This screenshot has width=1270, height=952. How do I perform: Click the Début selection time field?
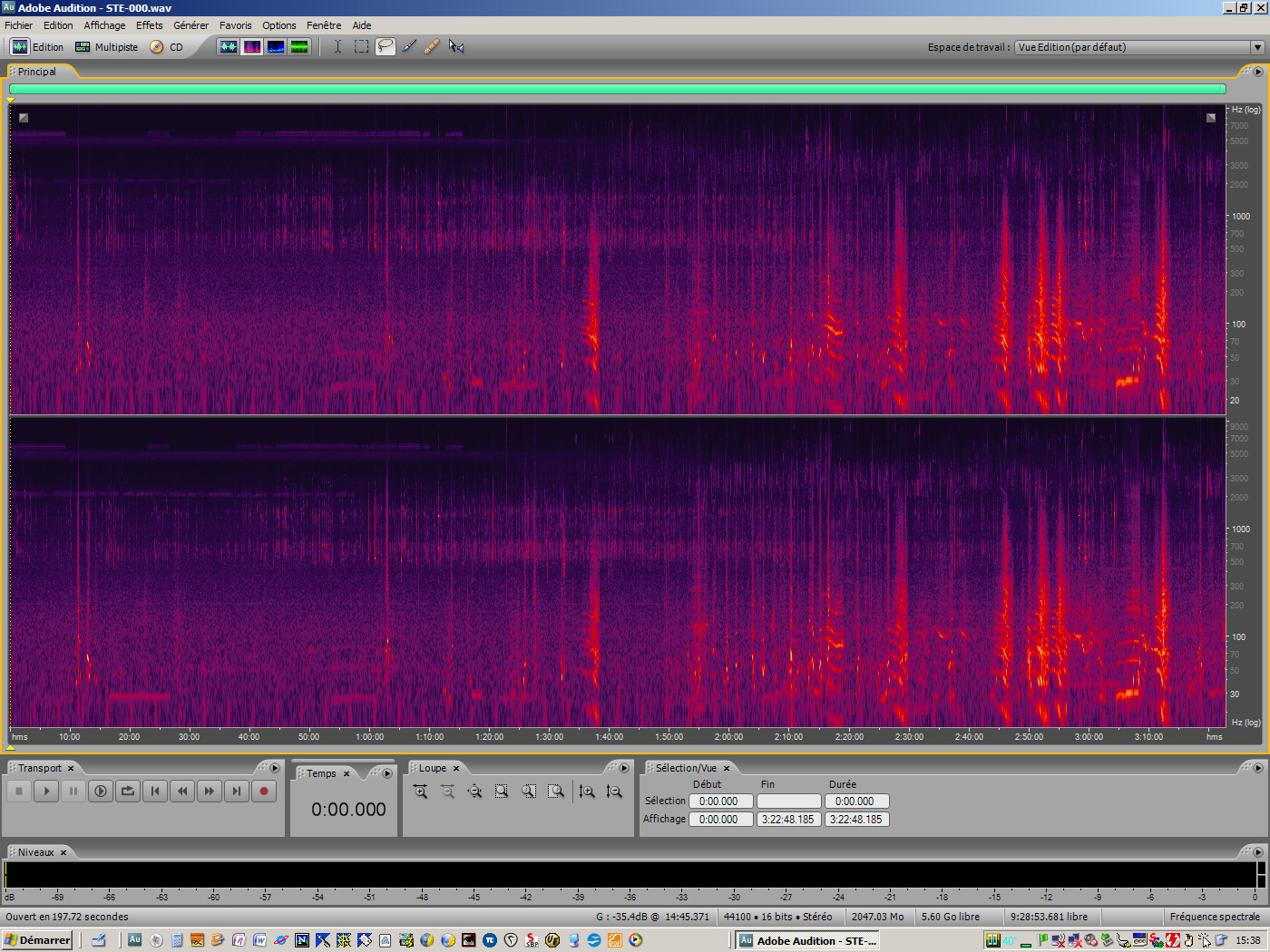point(720,801)
